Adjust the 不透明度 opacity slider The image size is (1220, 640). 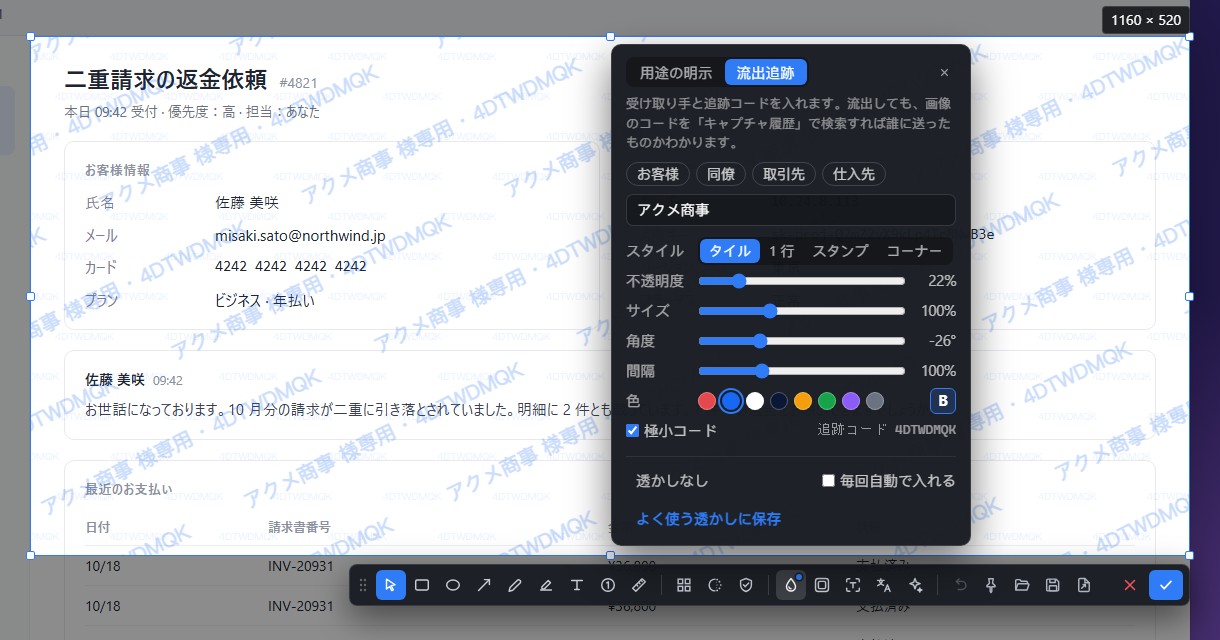[802, 281]
